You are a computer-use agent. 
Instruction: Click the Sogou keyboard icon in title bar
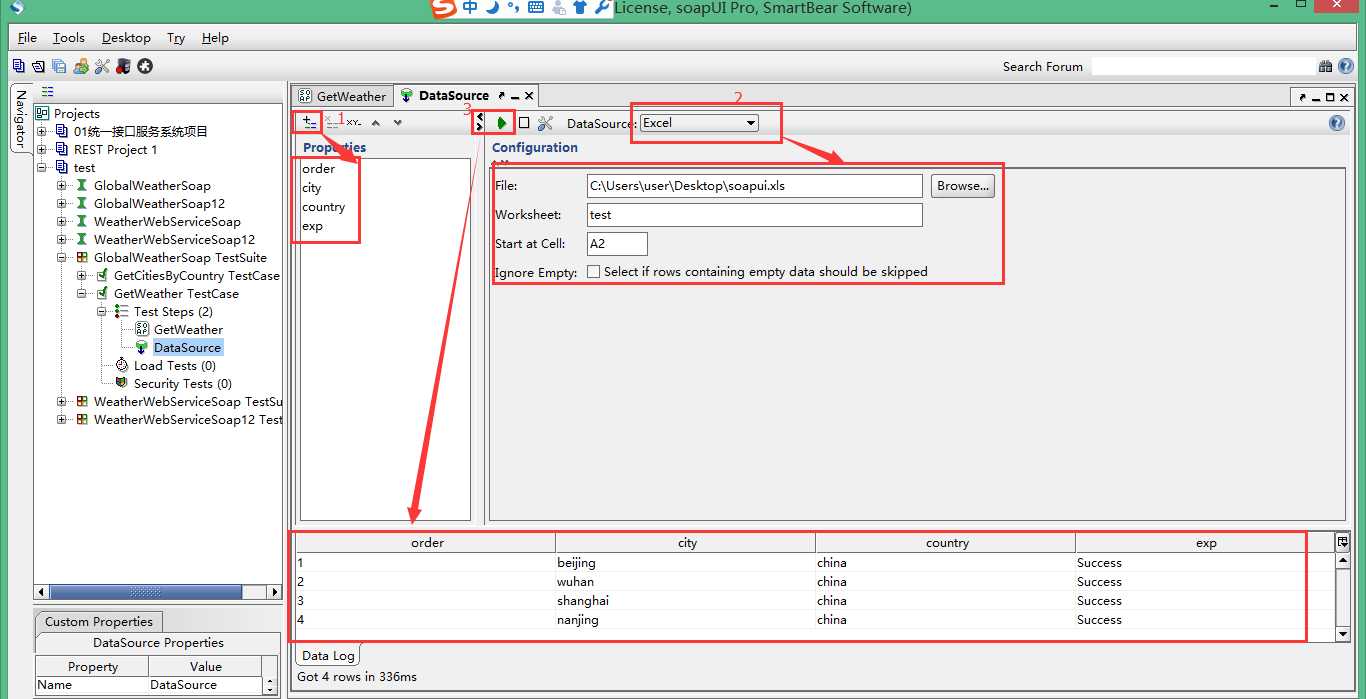pyautogui.click(x=536, y=8)
